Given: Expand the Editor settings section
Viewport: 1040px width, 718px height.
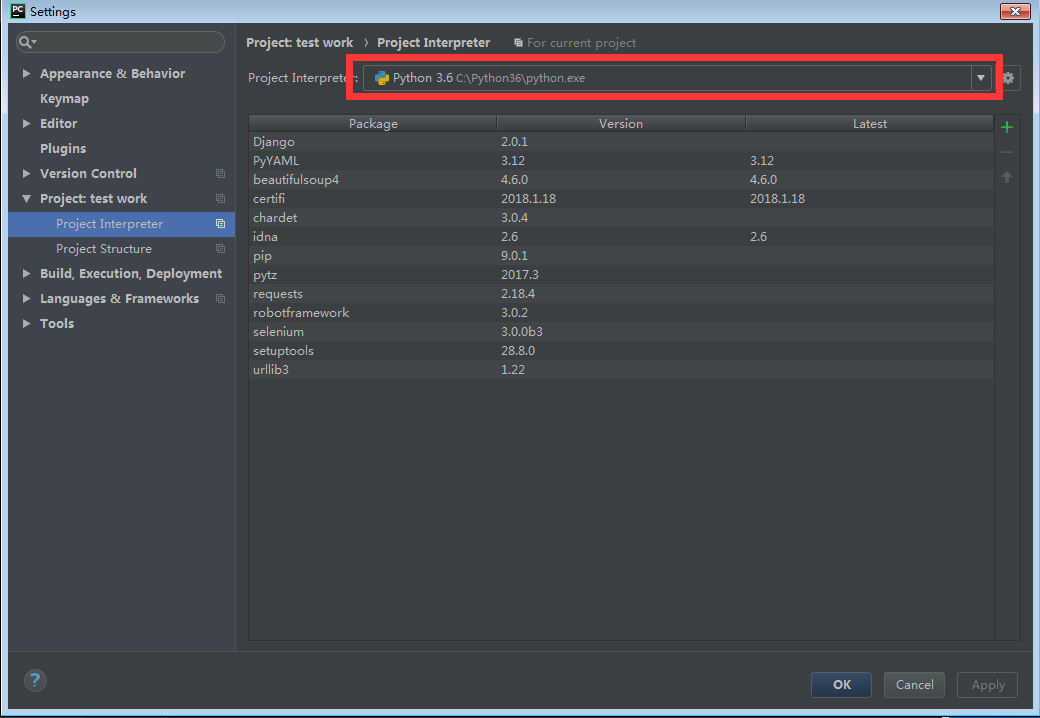Looking at the screenshot, I should (x=26, y=124).
